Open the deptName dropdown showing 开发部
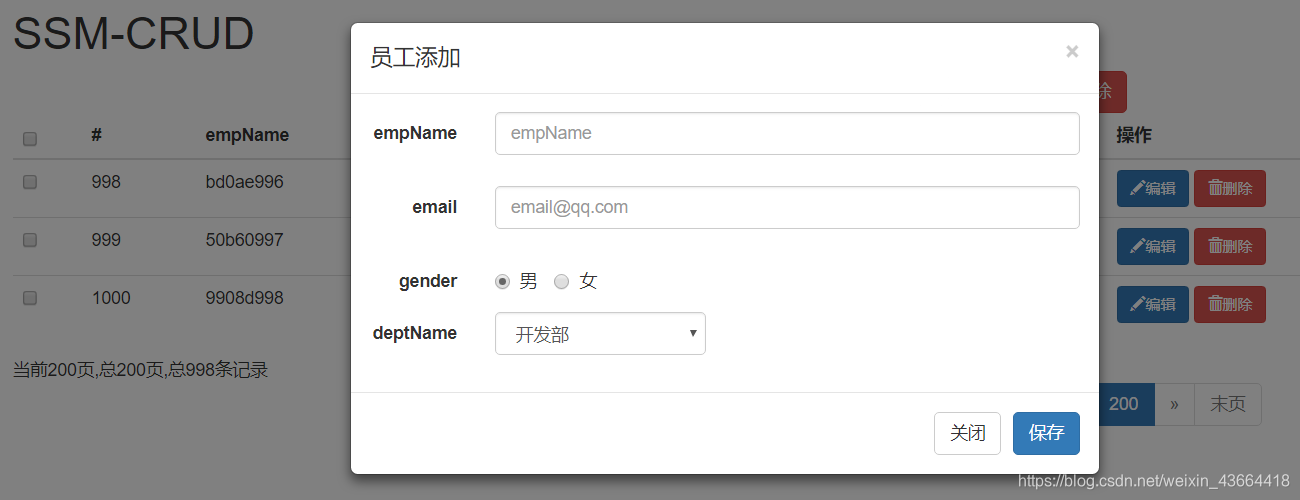The height and width of the screenshot is (500, 1300). pos(600,334)
